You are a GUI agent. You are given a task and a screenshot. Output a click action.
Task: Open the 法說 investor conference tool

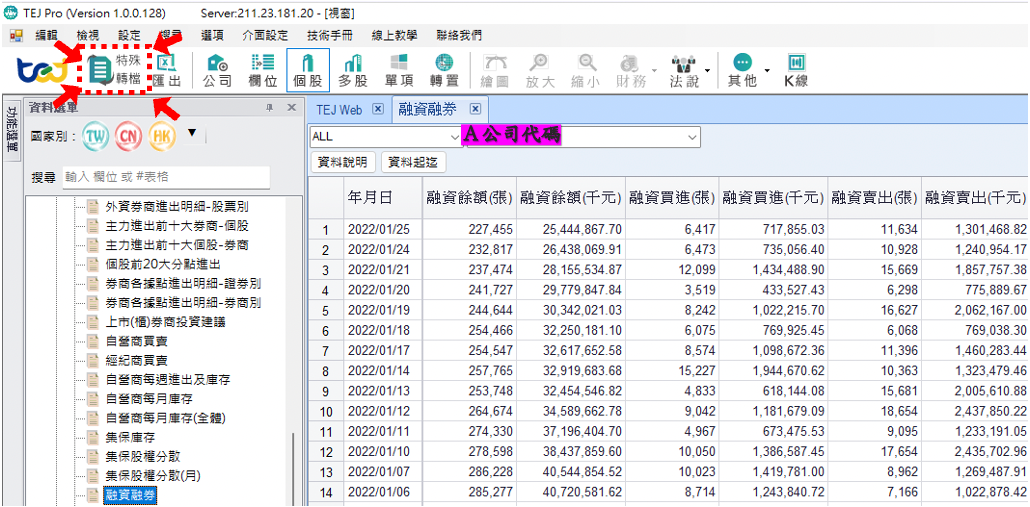point(684,70)
